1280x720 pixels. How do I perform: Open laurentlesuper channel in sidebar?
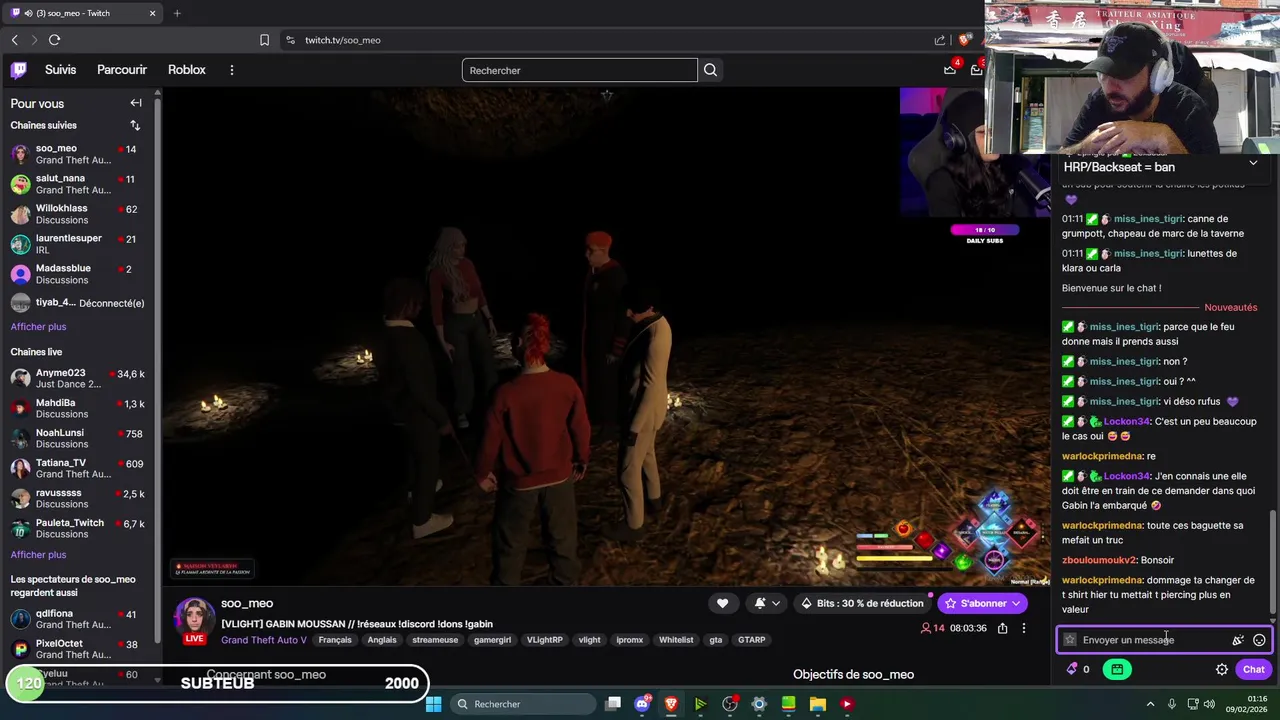click(78, 244)
